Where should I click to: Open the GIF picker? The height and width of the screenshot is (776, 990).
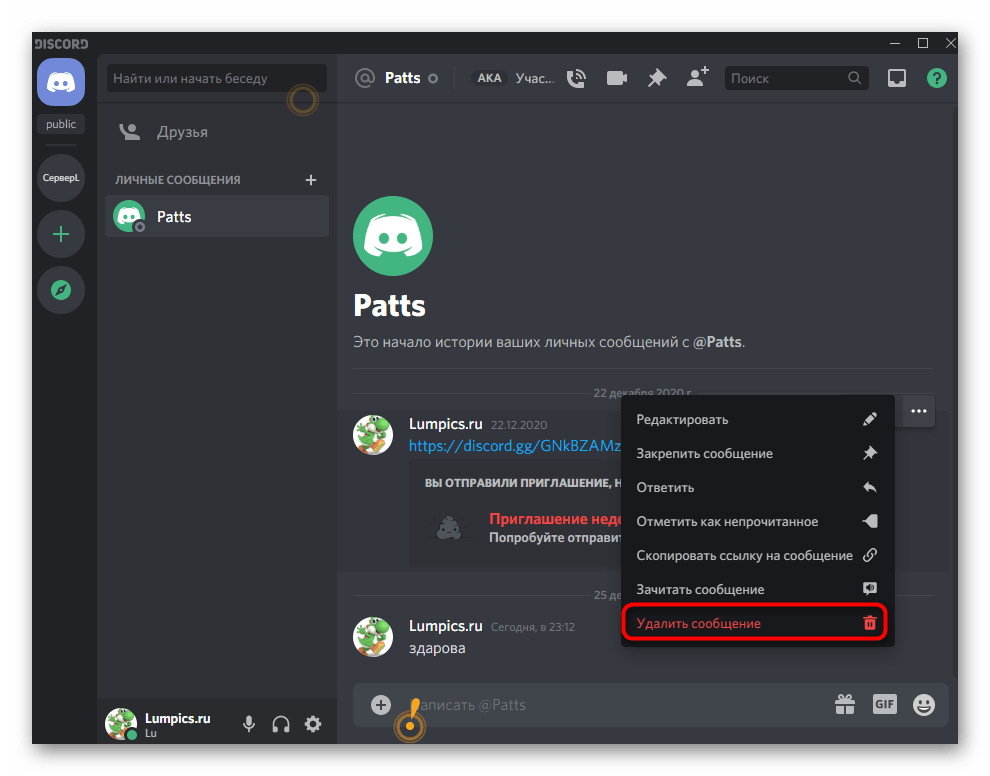pyautogui.click(x=884, y=704)
